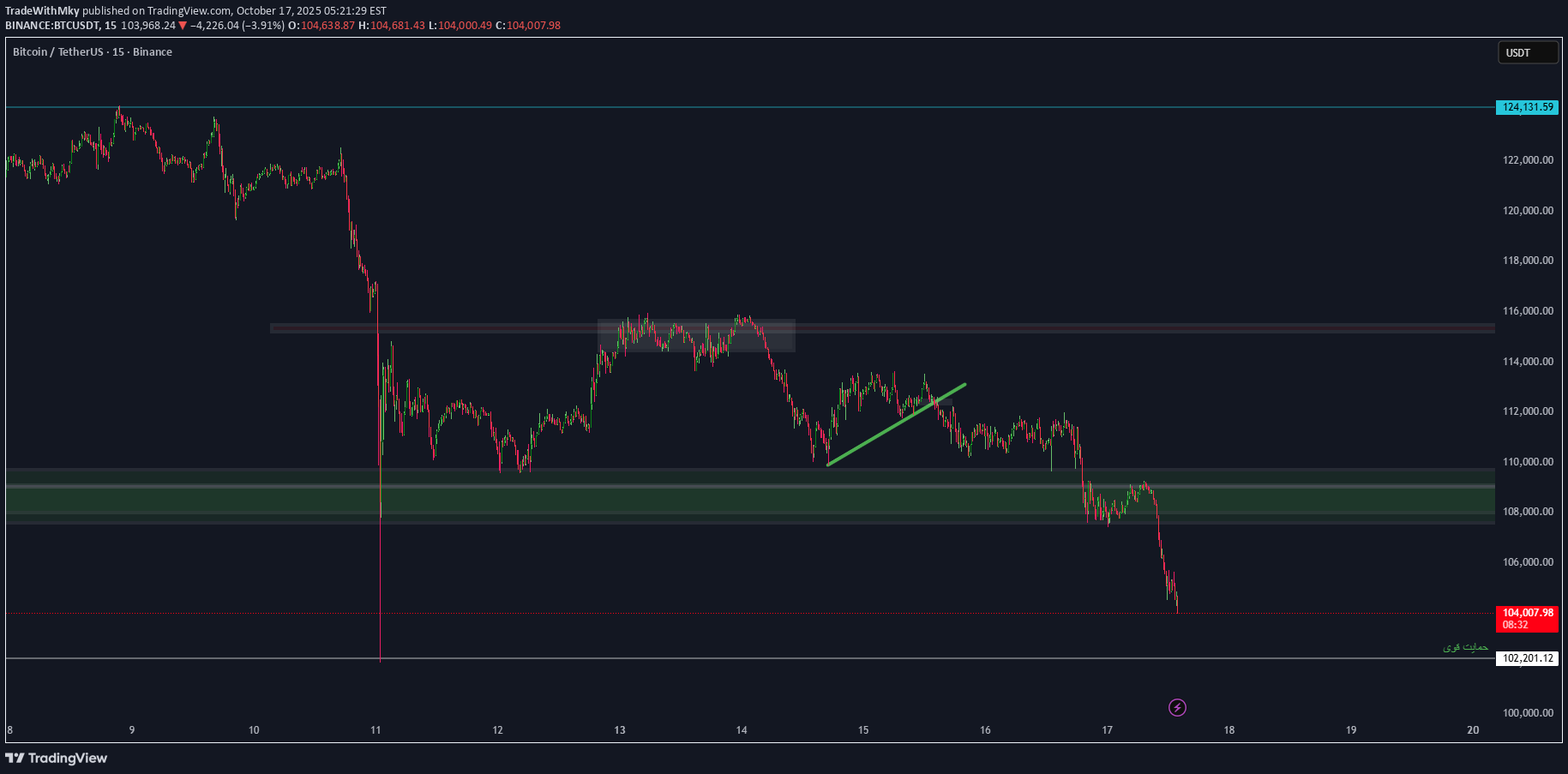Click the 102,201.12 support price label
Viewport: 1568px width, 774px height.
(x=1527, y=658)
